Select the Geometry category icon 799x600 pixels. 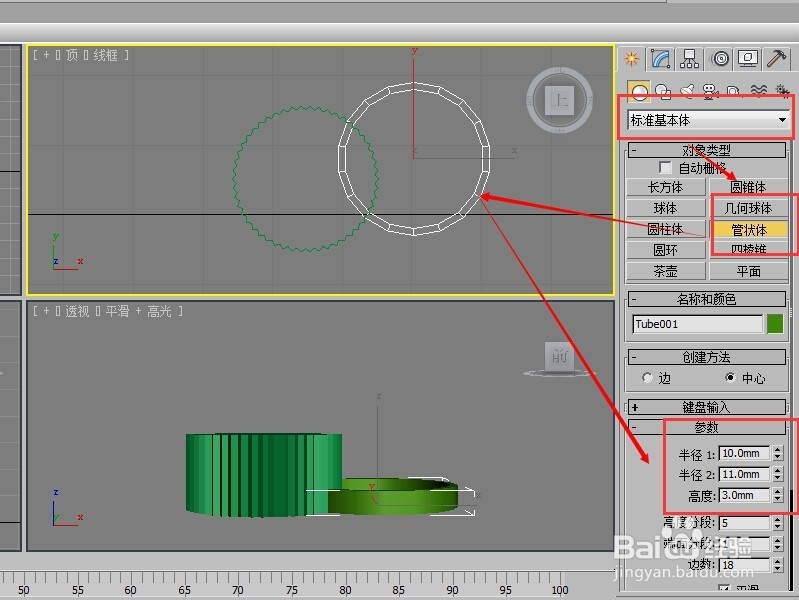click(x=638, y=92)
